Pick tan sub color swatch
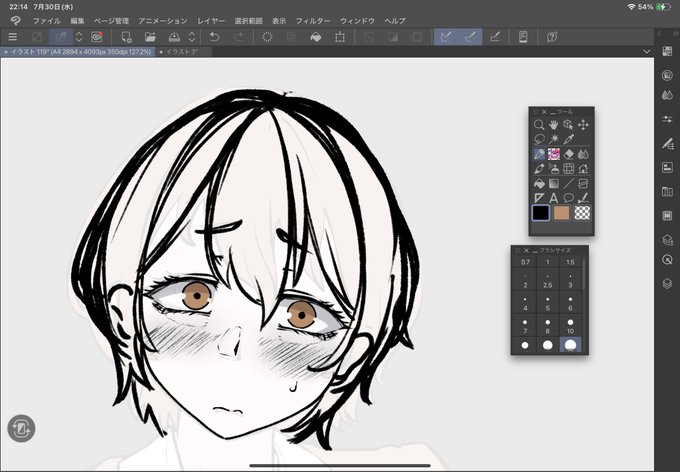Screen dimensions: 680x472 pos(562,213)
